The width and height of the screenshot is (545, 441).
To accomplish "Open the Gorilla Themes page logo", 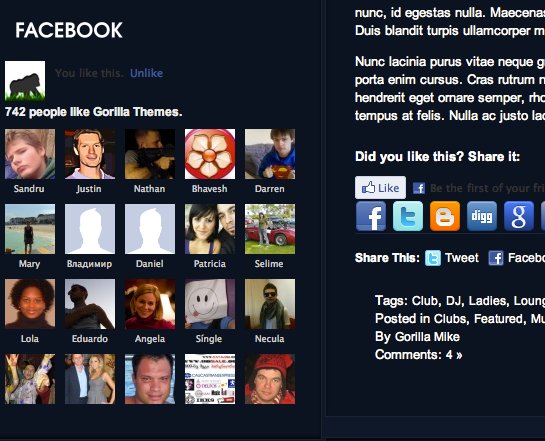I will pos(25,81).
